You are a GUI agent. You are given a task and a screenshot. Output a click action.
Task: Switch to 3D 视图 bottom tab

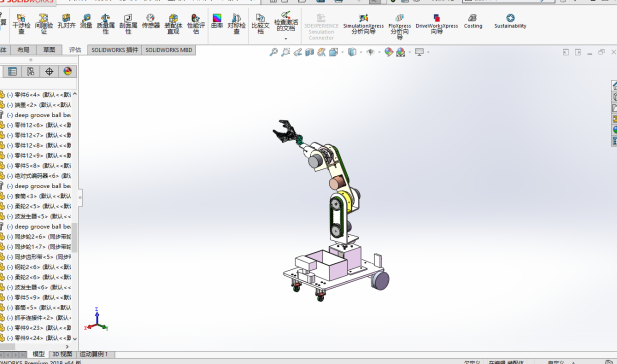tap(63, 354)
